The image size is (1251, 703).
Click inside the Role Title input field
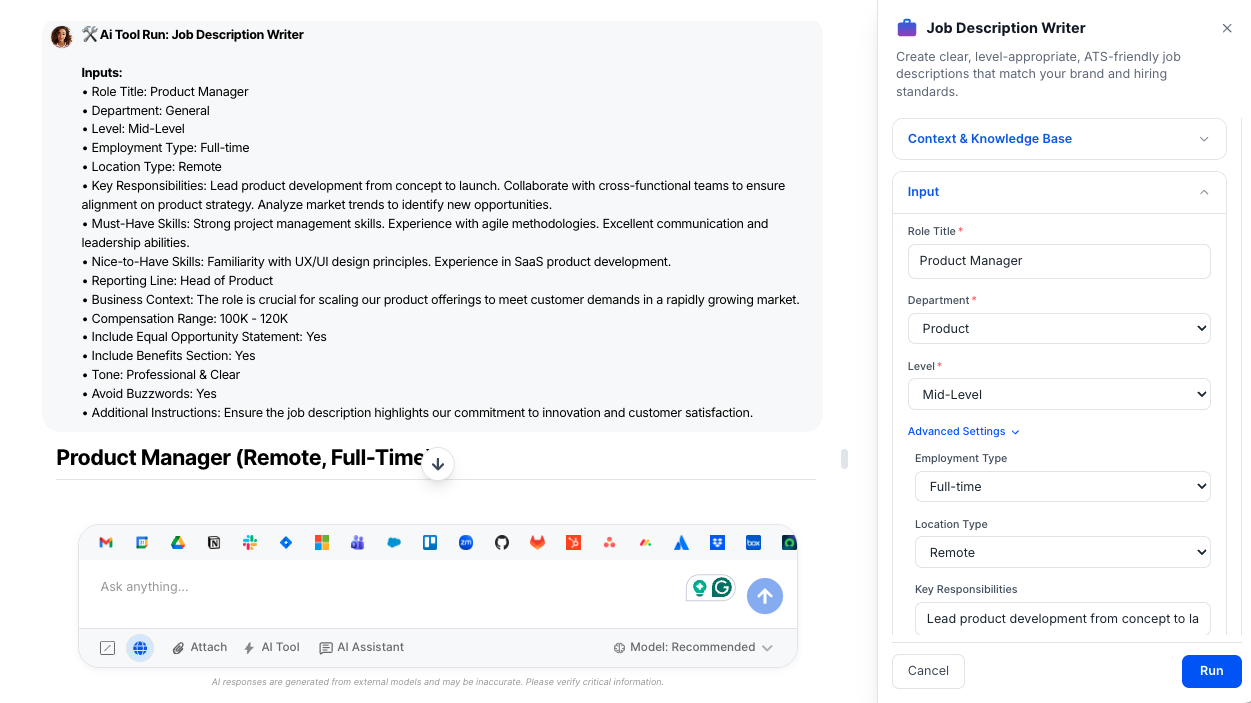click(x=1059, y=261)
